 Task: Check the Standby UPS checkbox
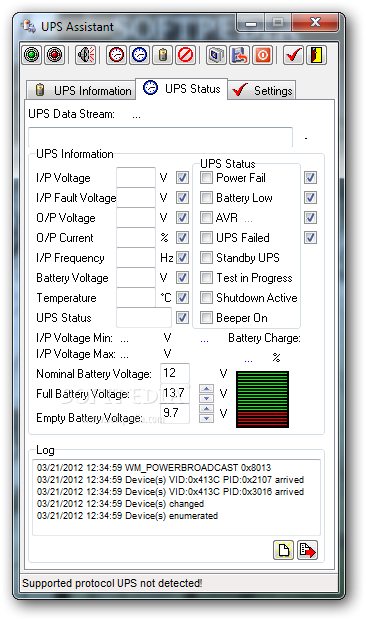point(206,258)
